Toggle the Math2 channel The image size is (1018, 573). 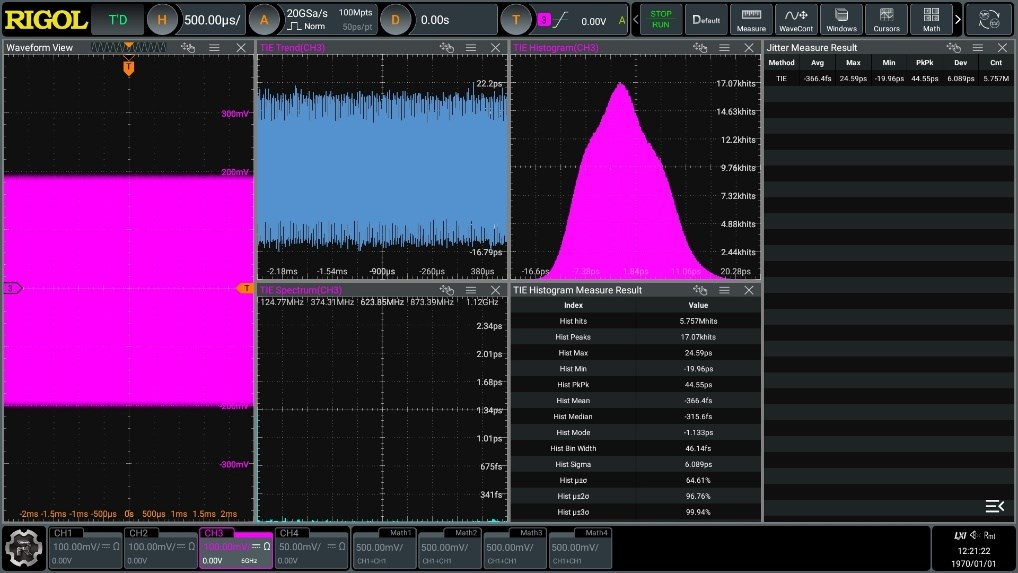click(449, 548)
